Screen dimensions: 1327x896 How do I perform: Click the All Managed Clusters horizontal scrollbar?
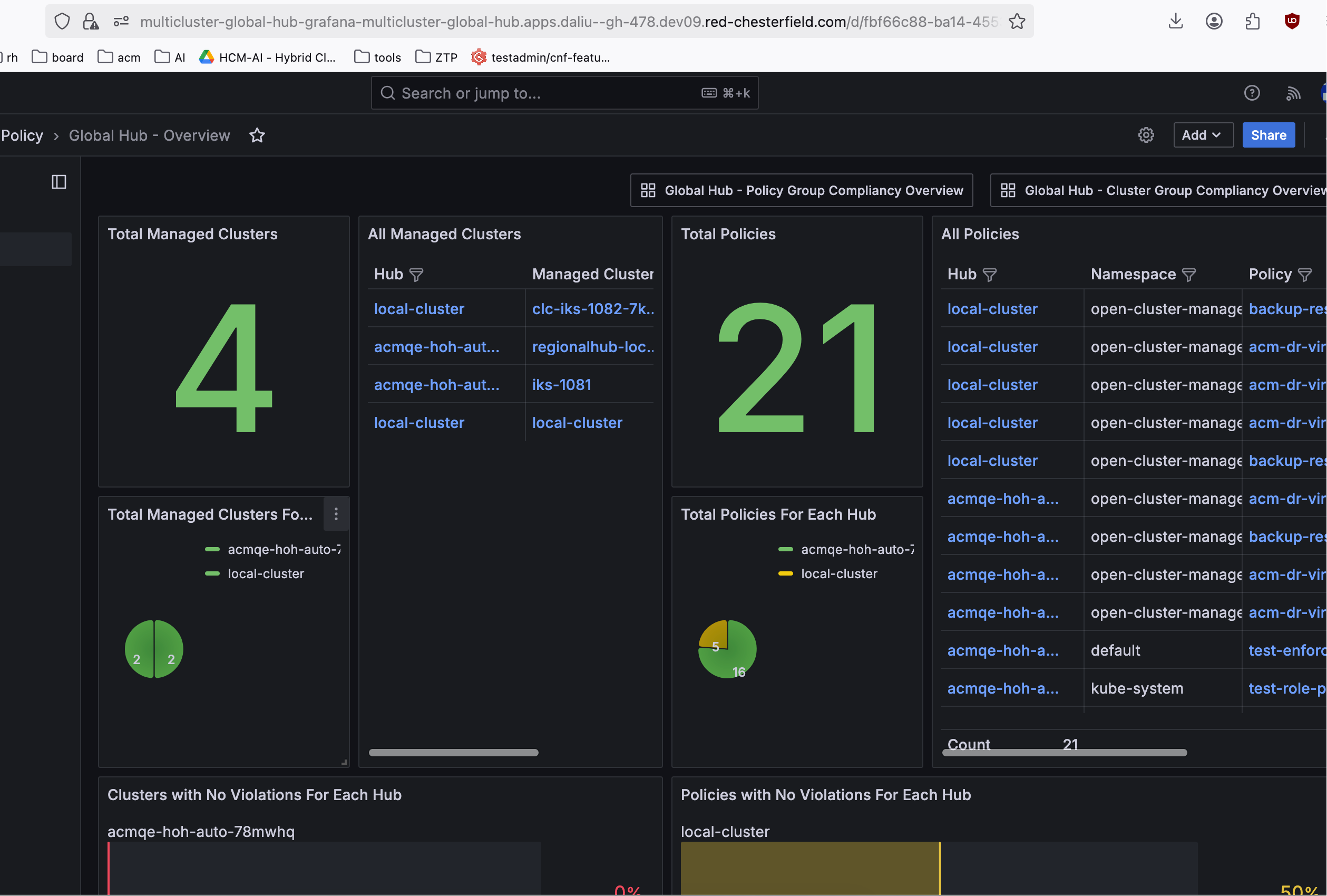[x=453, y=753]
